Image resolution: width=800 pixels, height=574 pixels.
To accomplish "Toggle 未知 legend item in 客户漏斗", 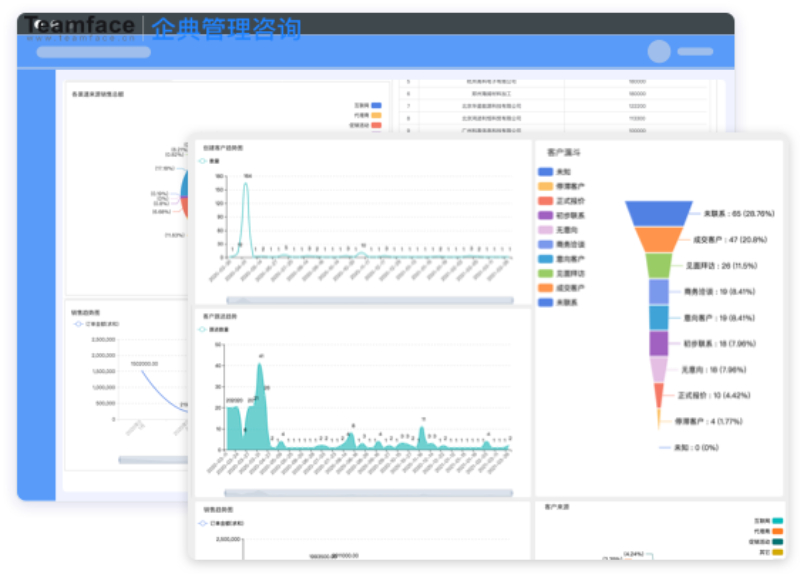I will click(562, 172).
